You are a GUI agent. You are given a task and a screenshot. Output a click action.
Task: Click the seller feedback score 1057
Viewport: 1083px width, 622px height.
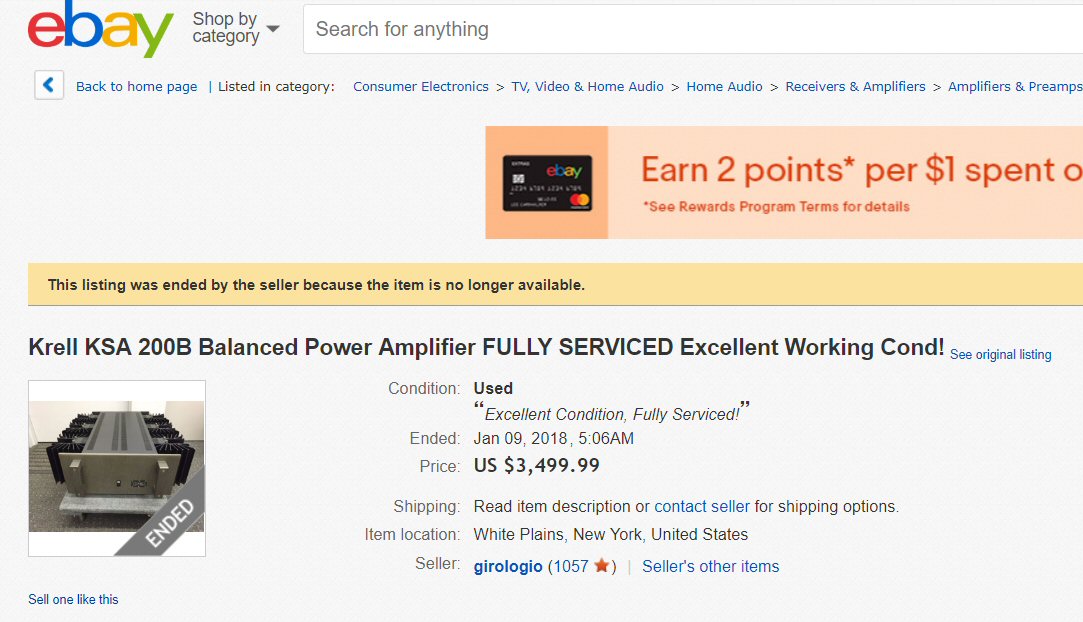point(570,567)
